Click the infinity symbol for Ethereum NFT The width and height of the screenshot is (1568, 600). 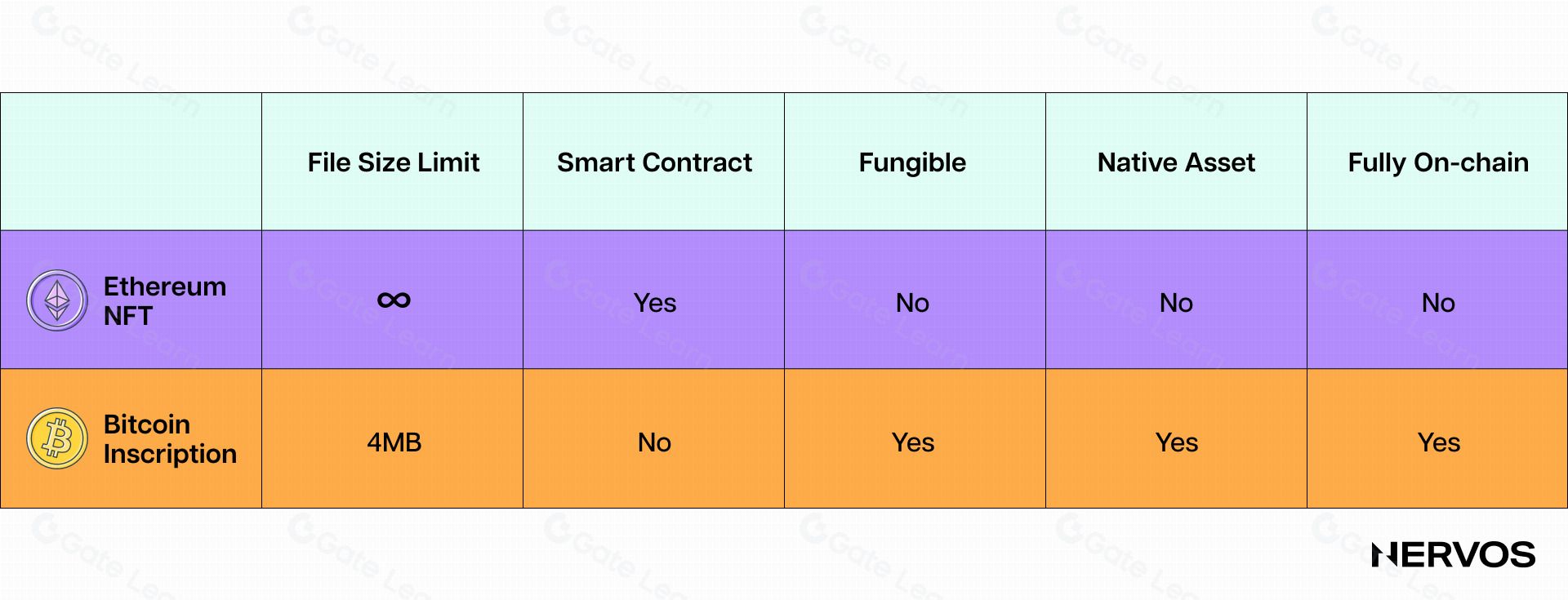coord(394,300)
